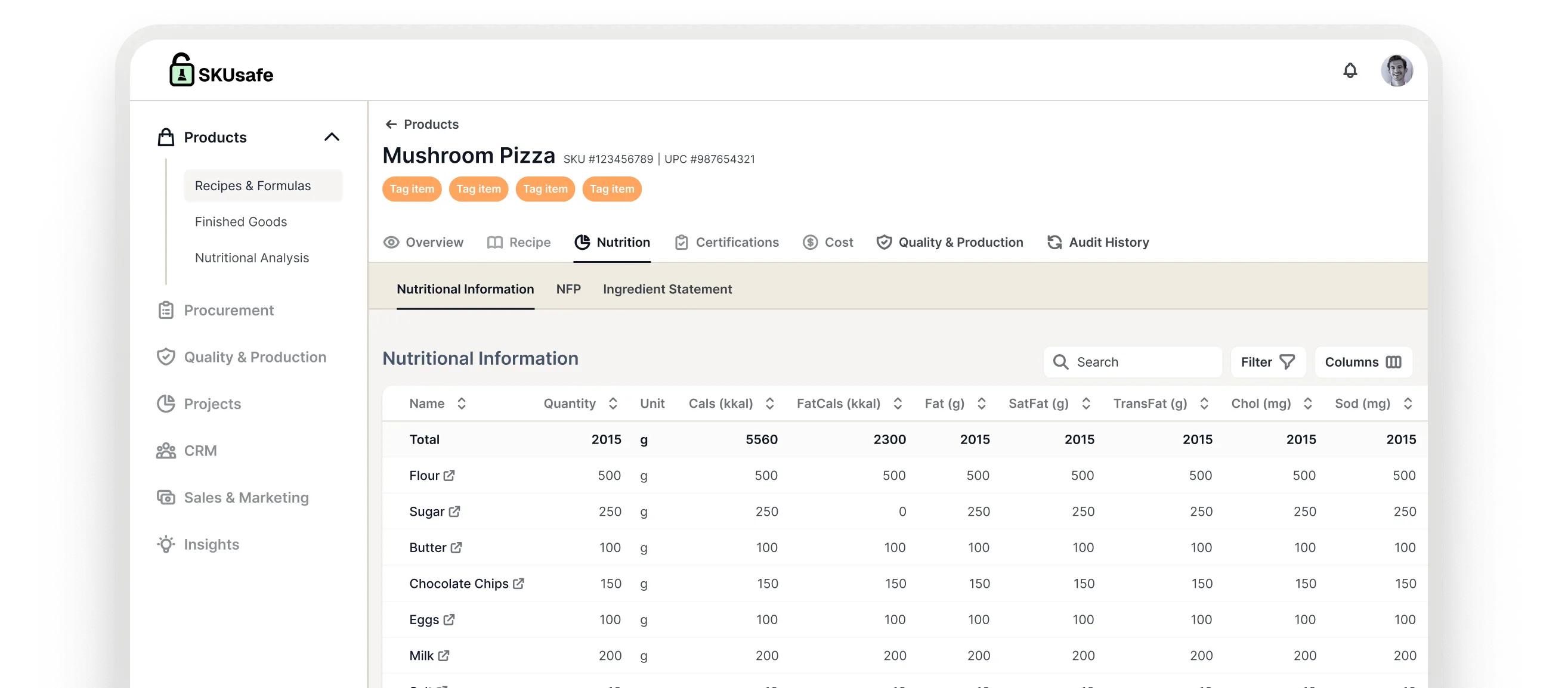The width and height of the screenshot is (1568, 688).
Task: Click the Sales & Marketing icon
Action: coord(166,498)
